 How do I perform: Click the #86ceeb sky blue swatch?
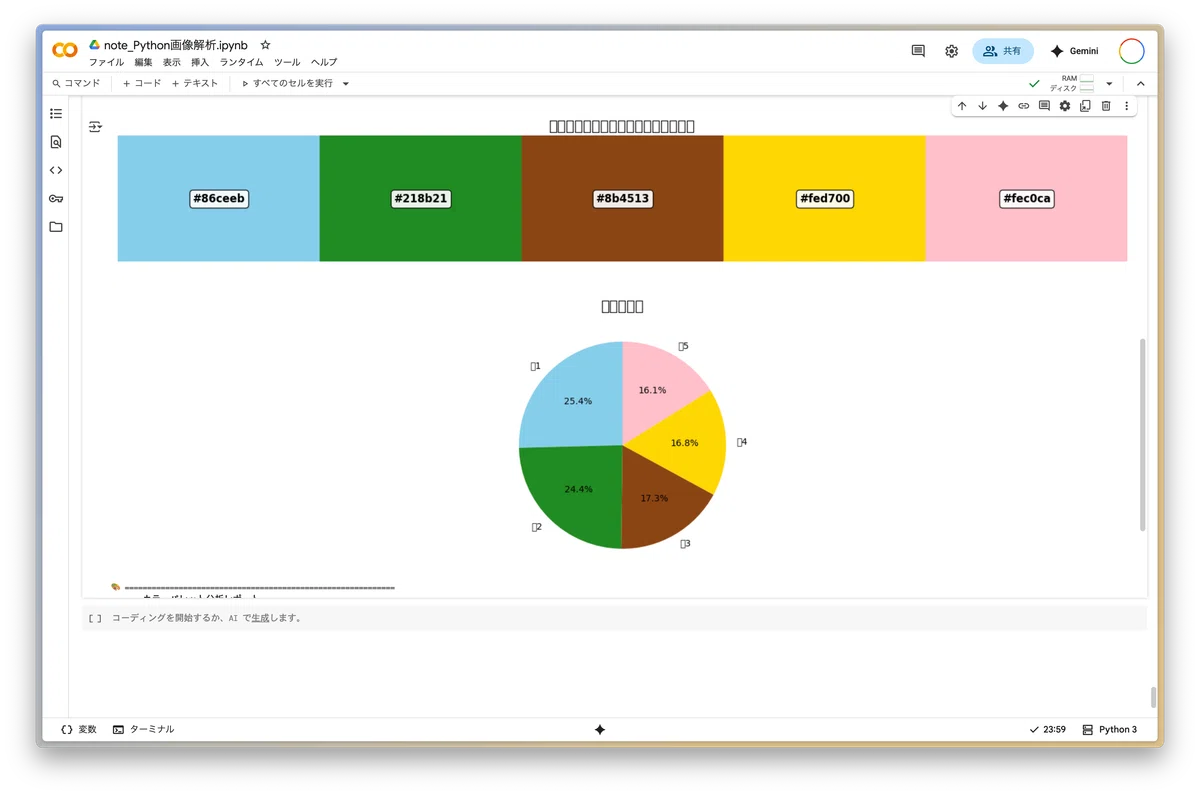[x=218, y=199]
